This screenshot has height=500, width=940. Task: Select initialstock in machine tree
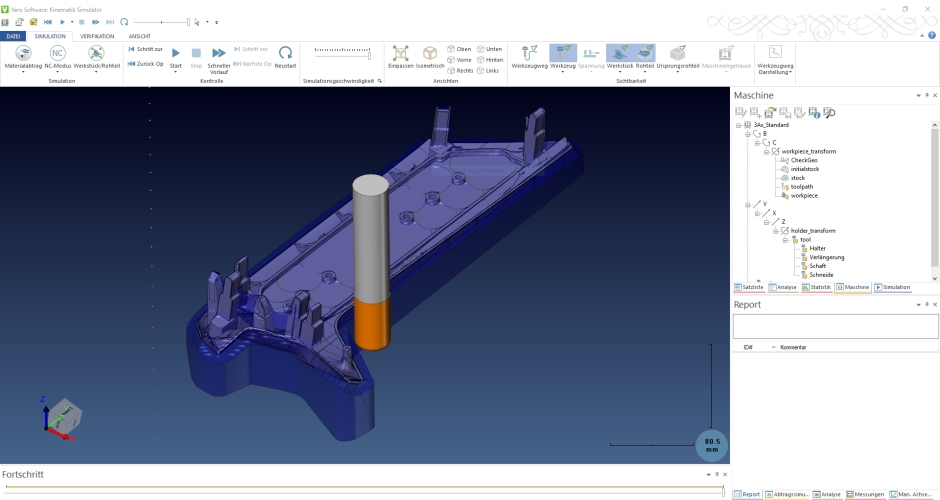click(x=805, y=169)
